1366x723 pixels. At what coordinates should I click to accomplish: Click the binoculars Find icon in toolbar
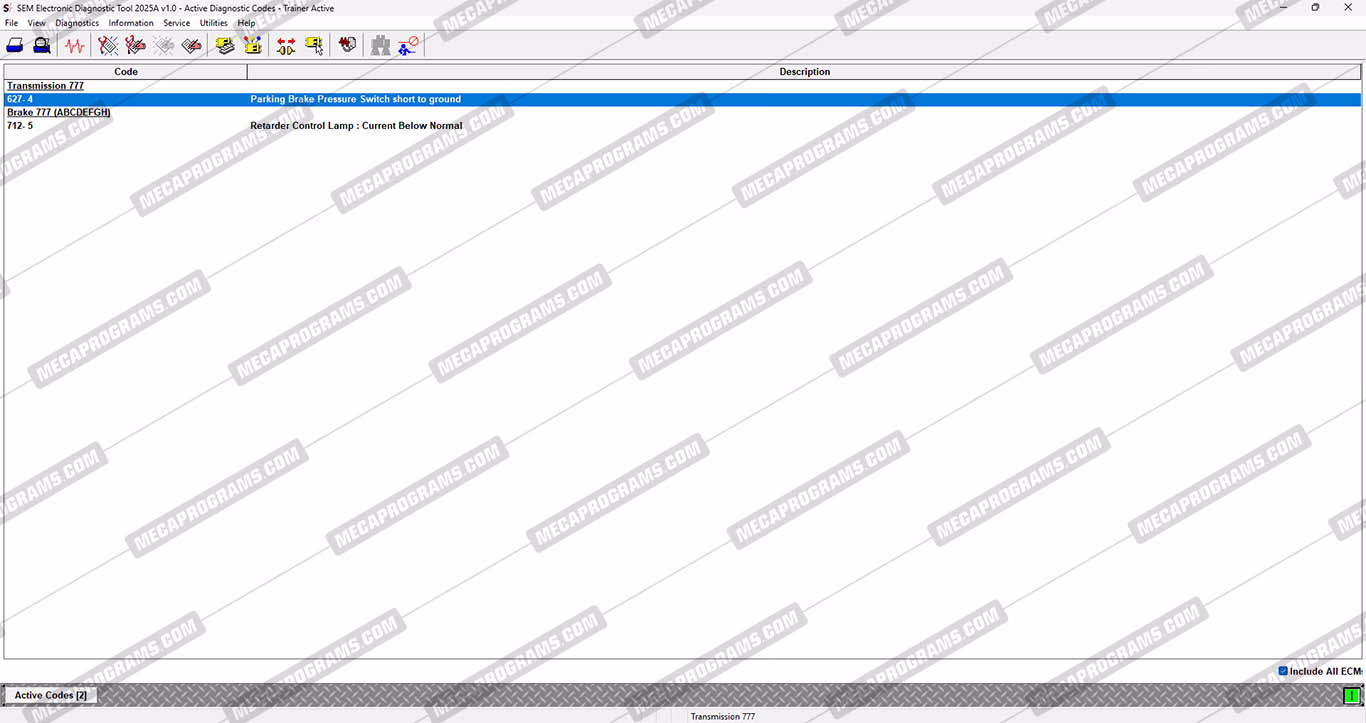[380, 45]
